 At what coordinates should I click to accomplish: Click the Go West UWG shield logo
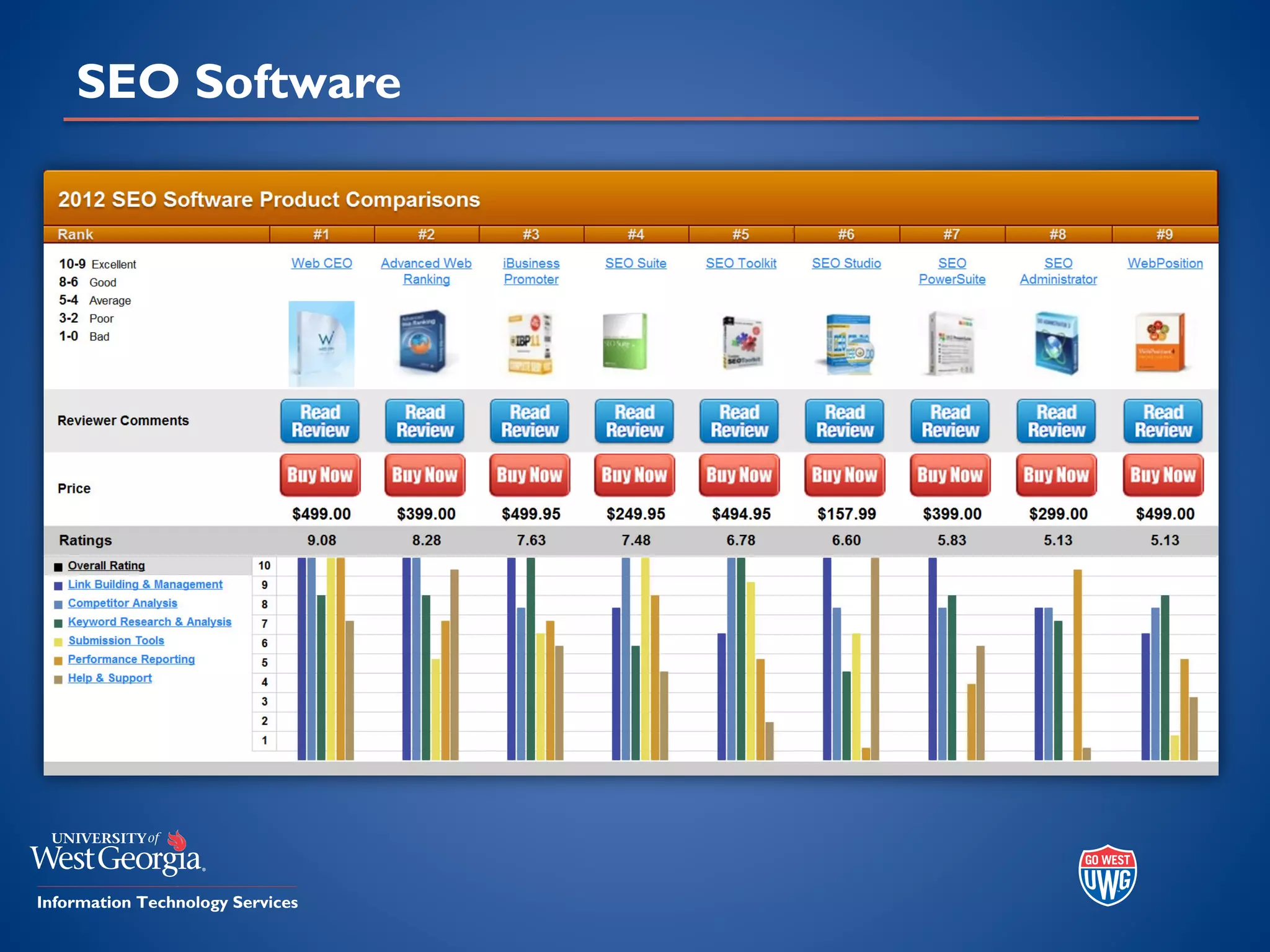[1108, 875]
